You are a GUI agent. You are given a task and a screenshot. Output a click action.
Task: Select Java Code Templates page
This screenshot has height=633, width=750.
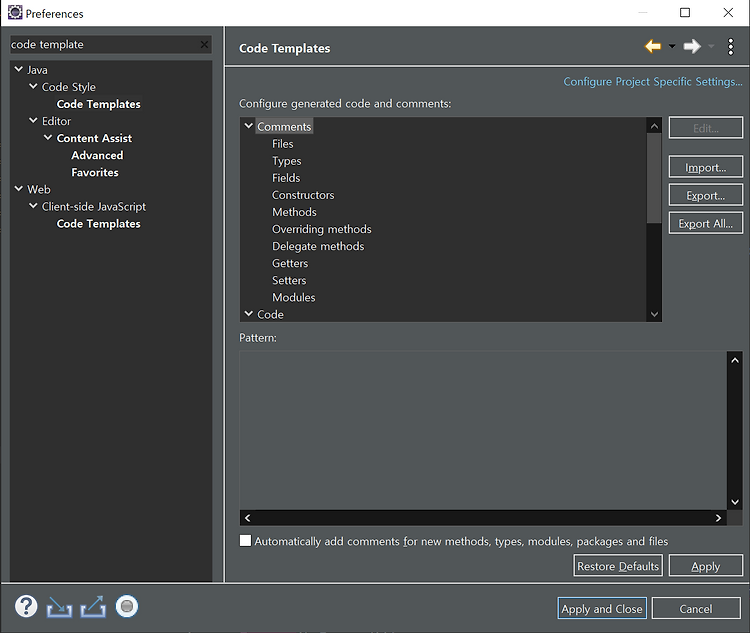[99, 104]
